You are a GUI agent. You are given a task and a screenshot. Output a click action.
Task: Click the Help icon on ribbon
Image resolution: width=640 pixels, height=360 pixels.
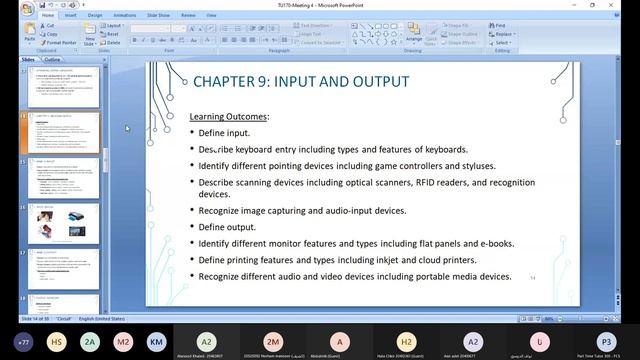point(617,15)
